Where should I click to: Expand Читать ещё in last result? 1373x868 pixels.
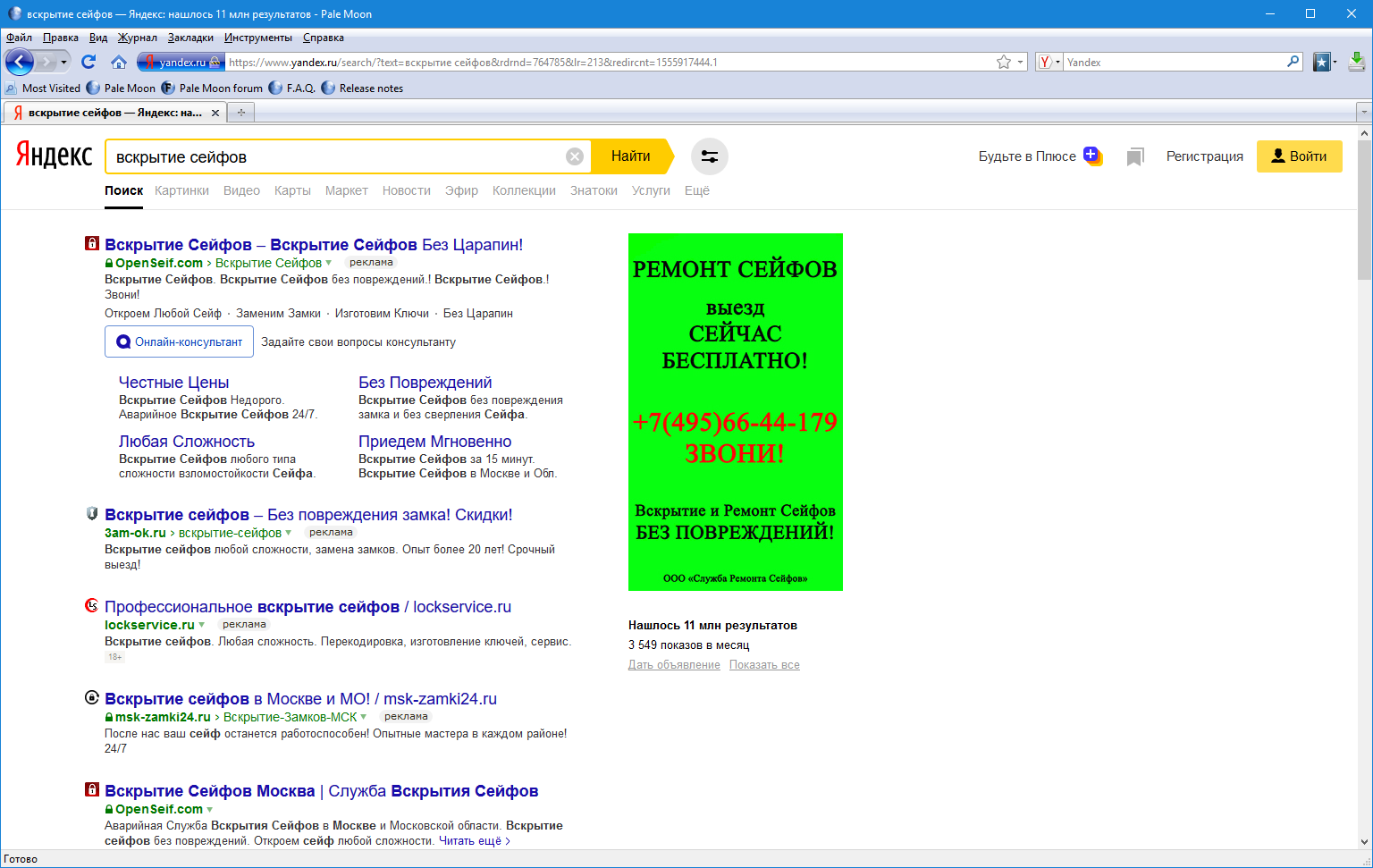click(474, 841)
